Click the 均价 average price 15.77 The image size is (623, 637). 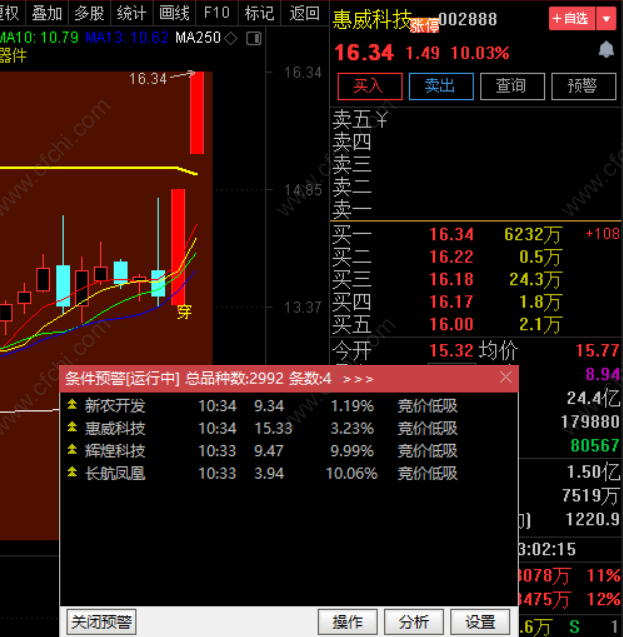coord(597,350)
